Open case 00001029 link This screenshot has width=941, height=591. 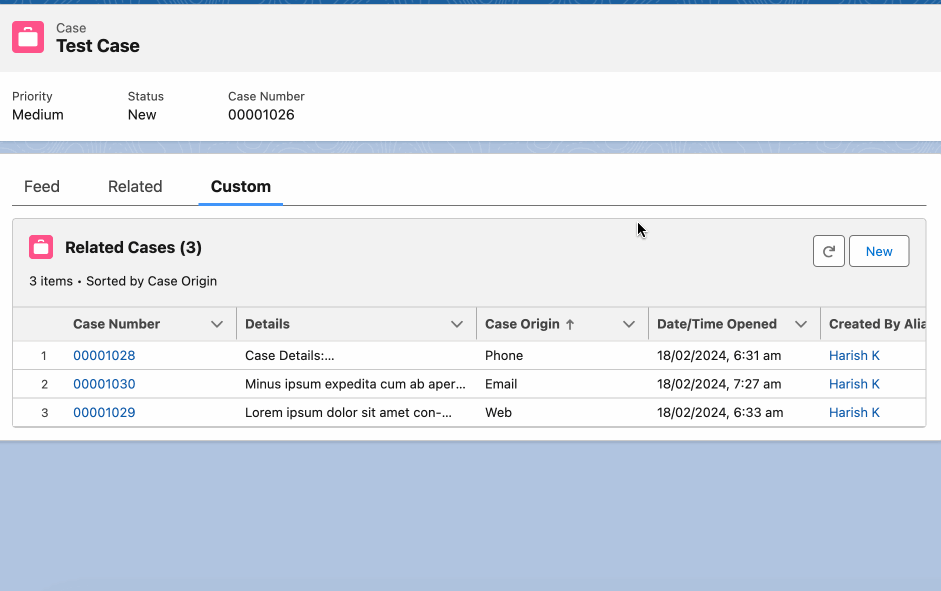tap(104, 413)
